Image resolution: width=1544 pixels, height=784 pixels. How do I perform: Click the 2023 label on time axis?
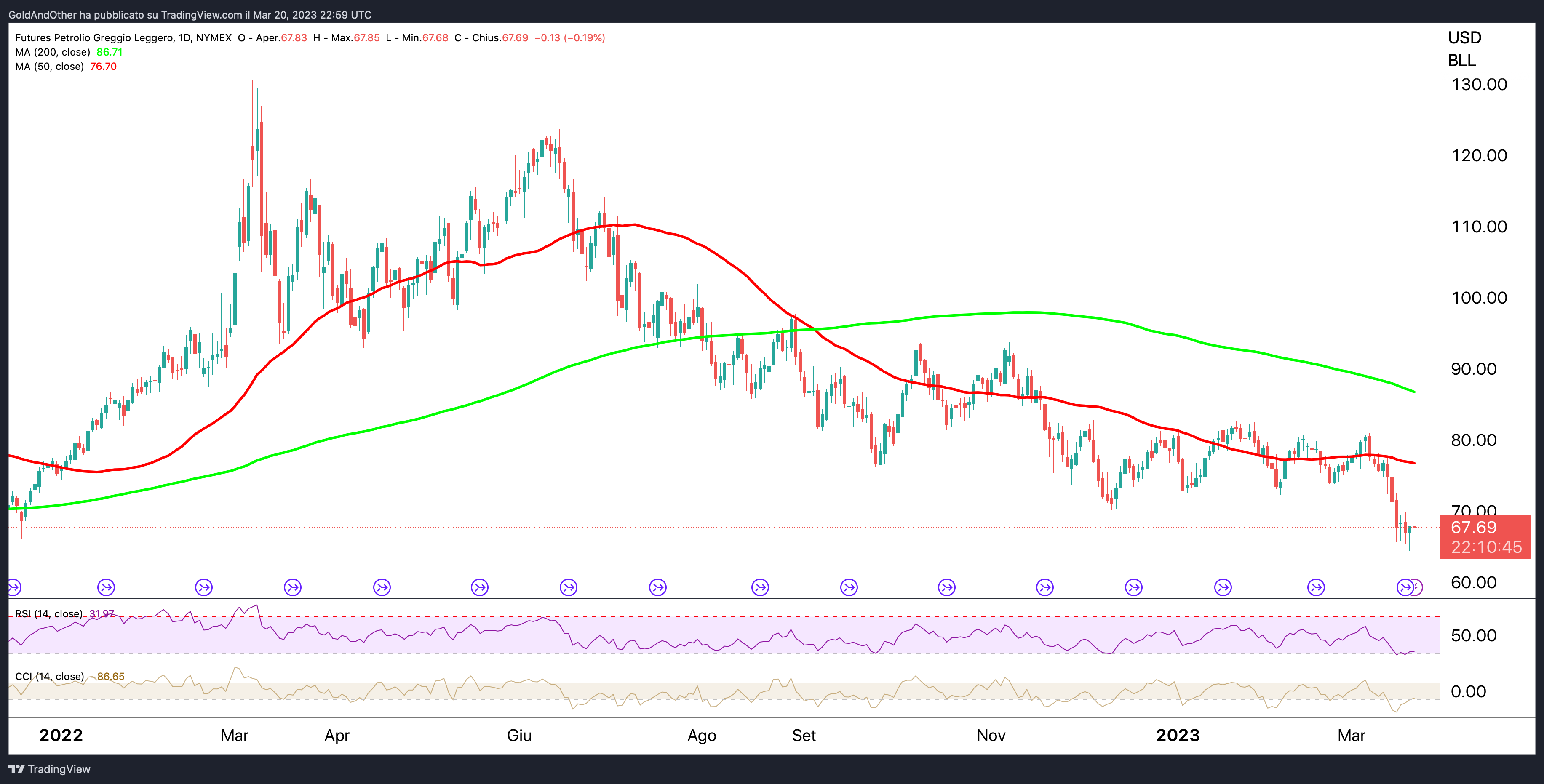[1177, 736]
